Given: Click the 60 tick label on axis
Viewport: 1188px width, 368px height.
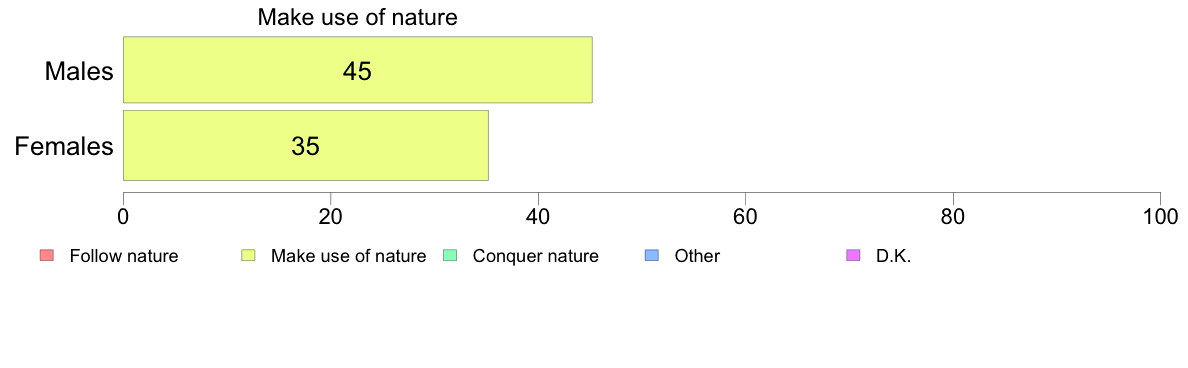Looking at the screenshot, I should pos(746,216).
